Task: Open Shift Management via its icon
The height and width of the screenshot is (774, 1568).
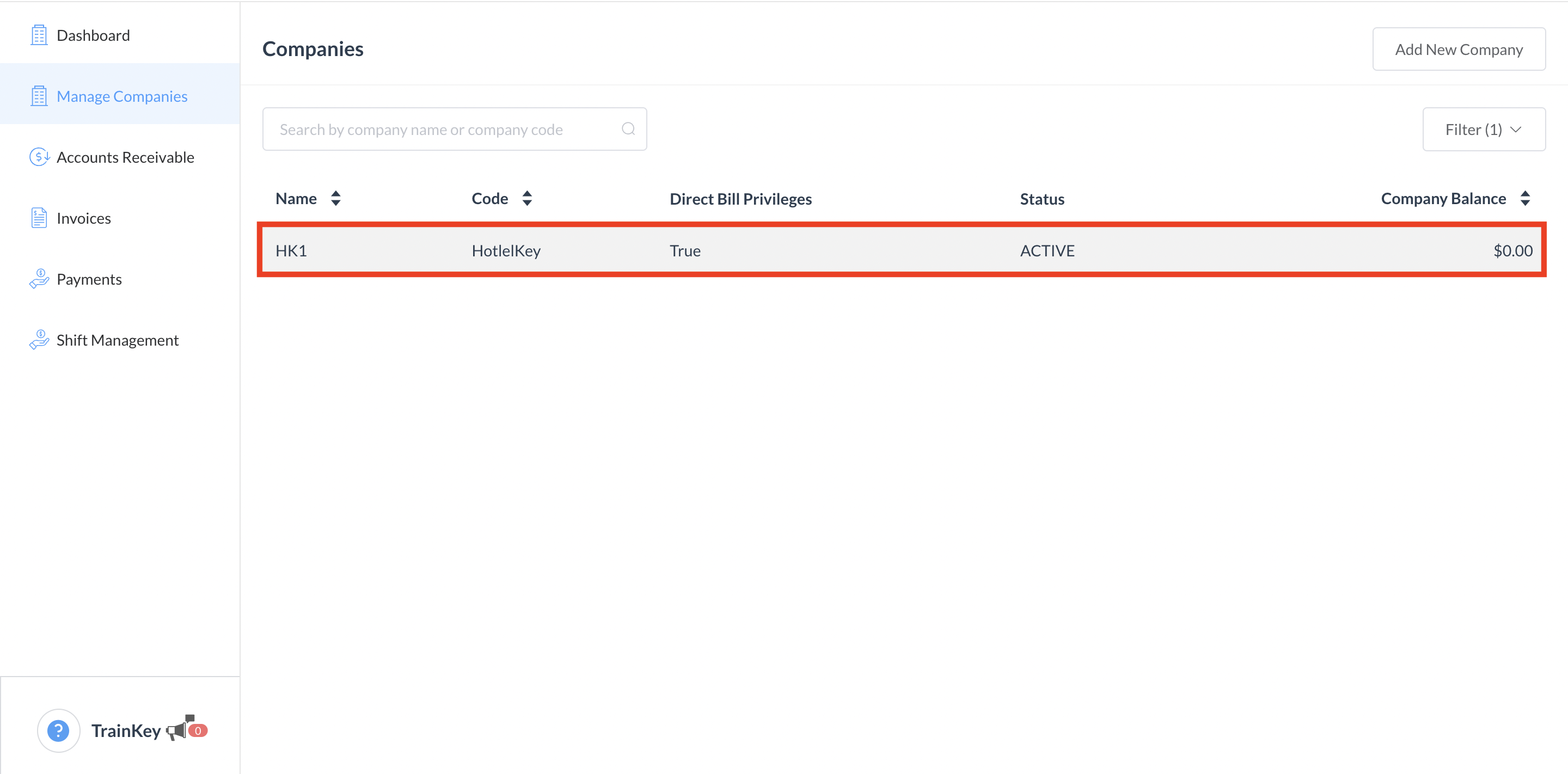Action: coord(39,340)
